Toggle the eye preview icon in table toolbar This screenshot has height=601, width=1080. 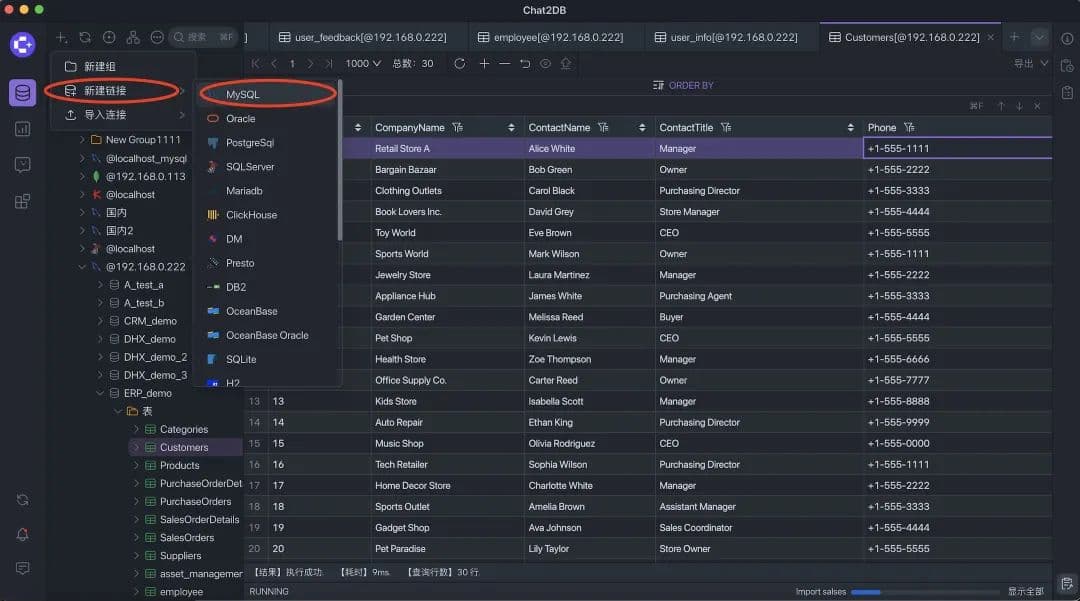tap(546, 64)
